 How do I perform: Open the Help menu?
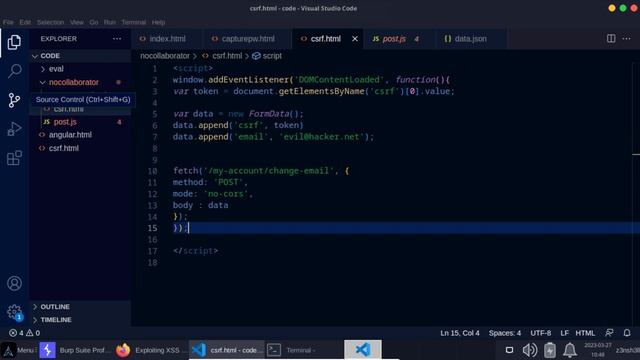tap(158, 22)
